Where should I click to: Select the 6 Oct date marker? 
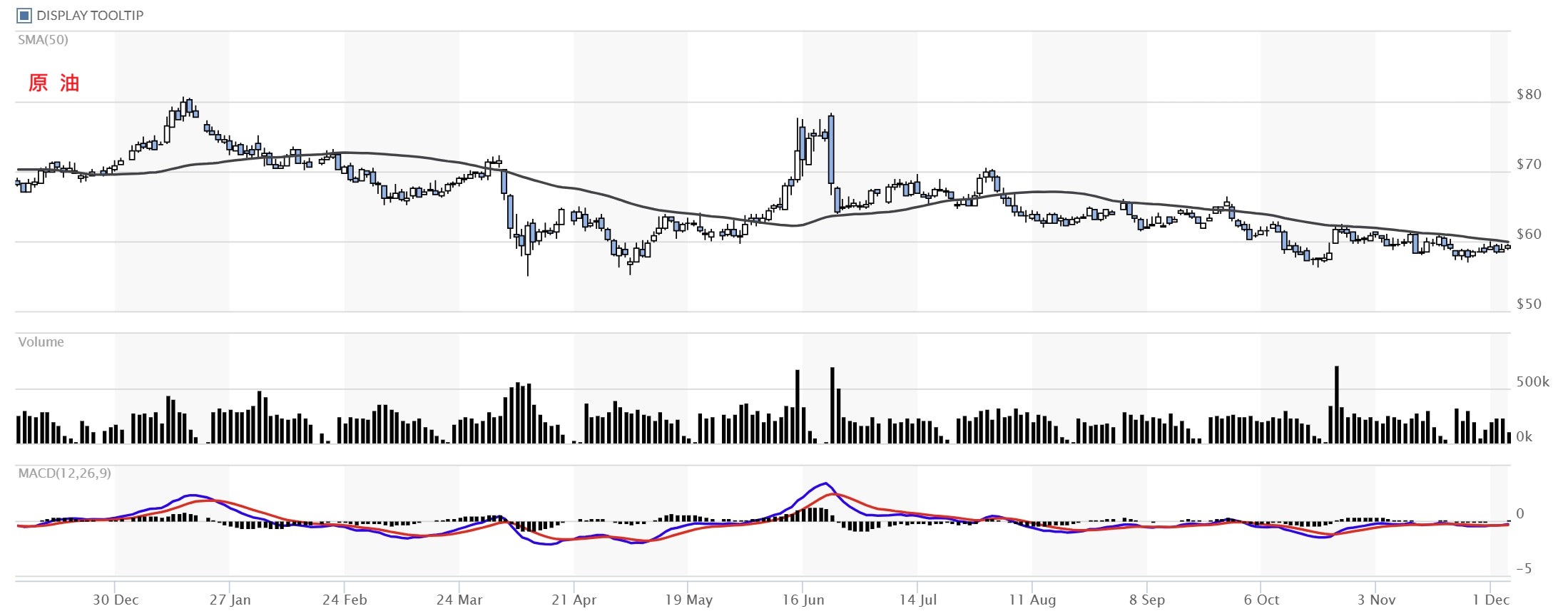pos(1261,600)
